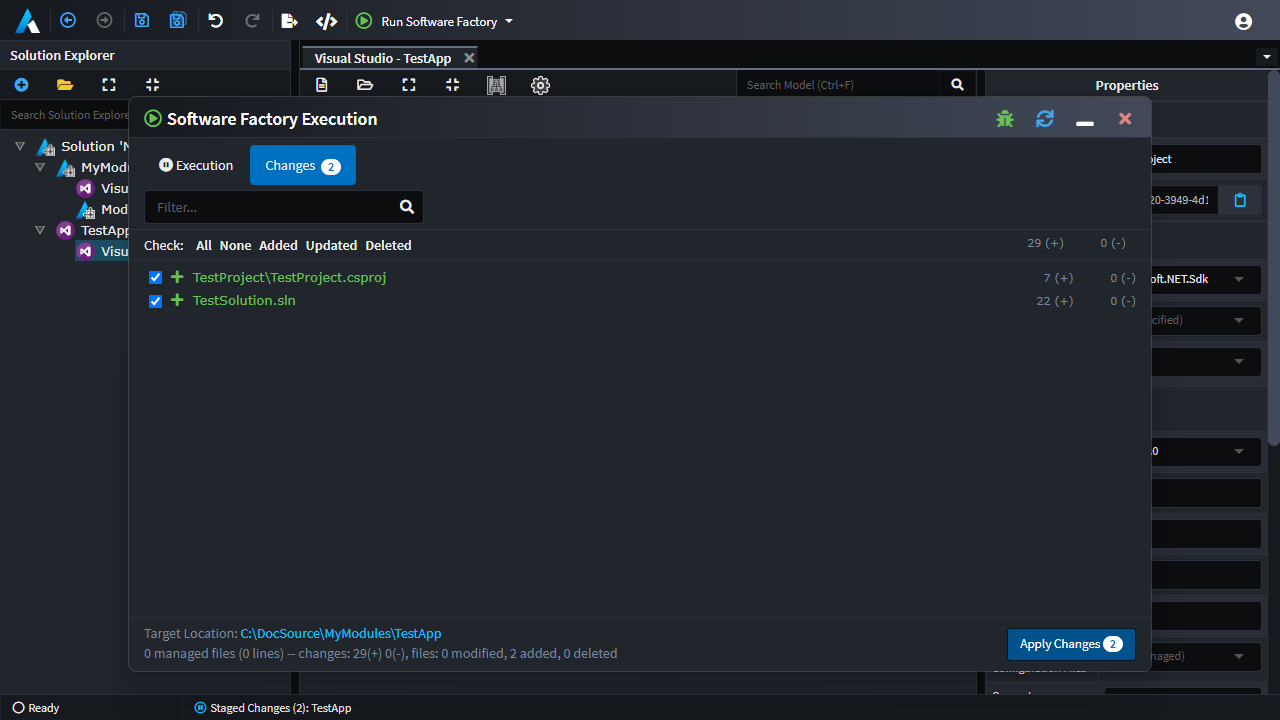This screenshot has height=720, width=1280.
Task: Expand all in Solution Explorer
Action: 109,85
